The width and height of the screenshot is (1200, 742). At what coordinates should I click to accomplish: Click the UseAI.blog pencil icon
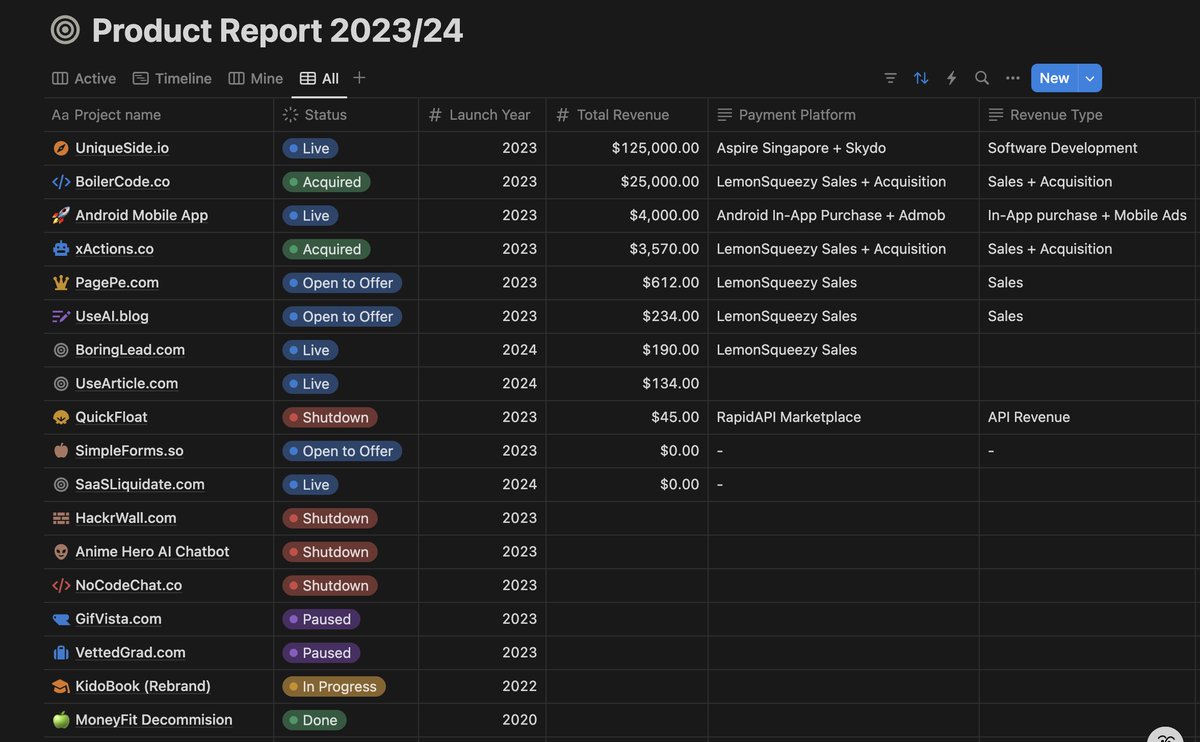pyautogui.click(x=61, y=316)
